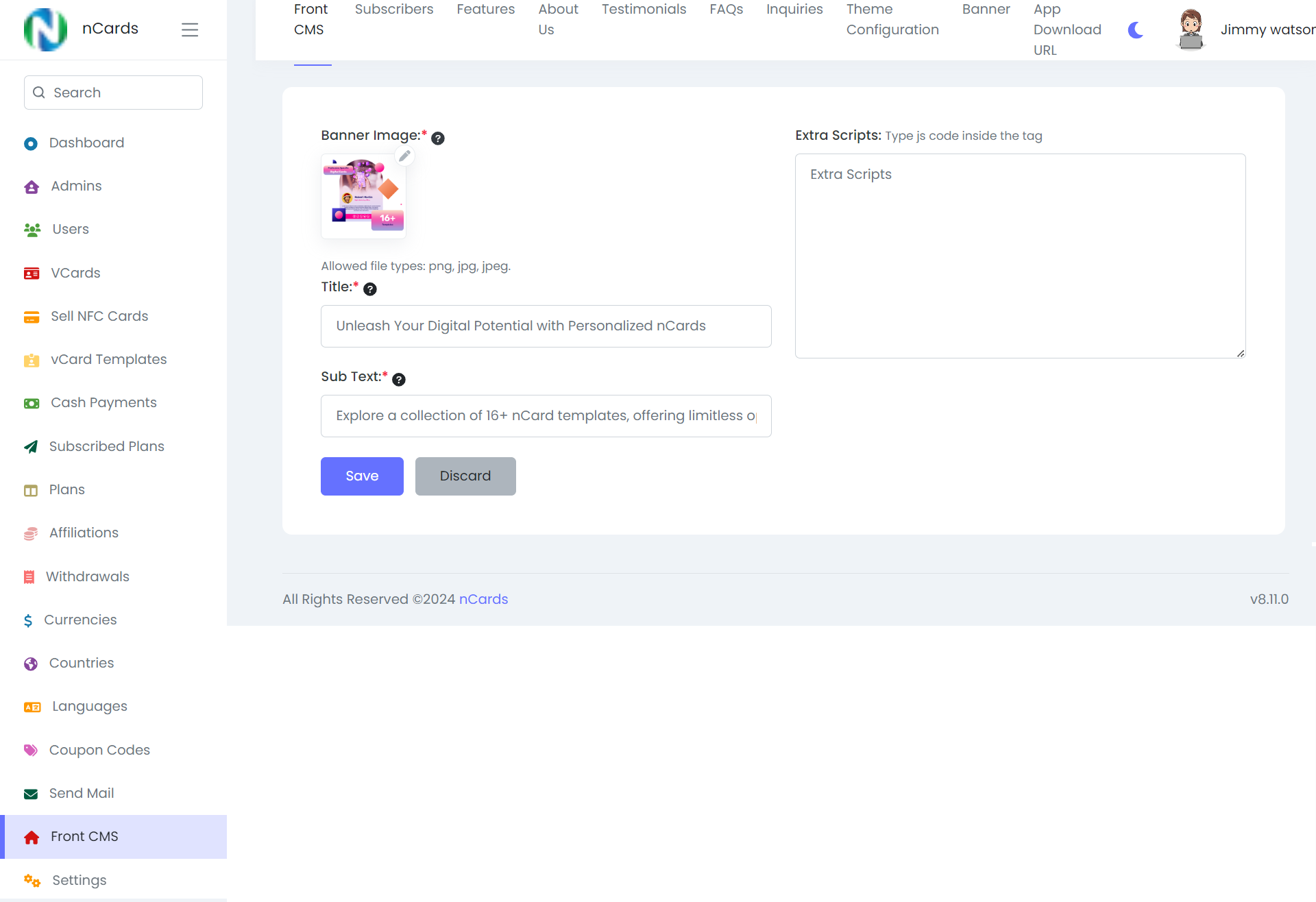Screen dimensions: 1316x902
Task: Follow the nCards footer link
Action: [x=483, y=598]
